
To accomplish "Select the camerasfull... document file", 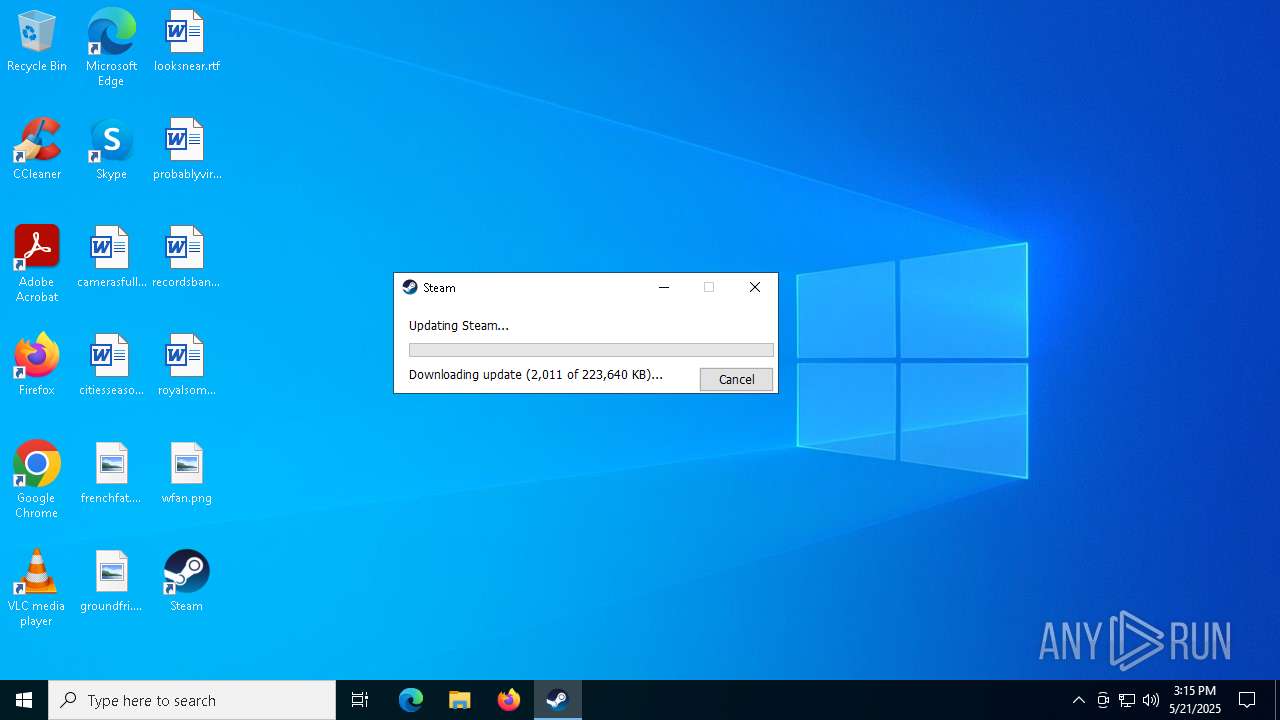I will pyautogui.click(x=111, y=257).
